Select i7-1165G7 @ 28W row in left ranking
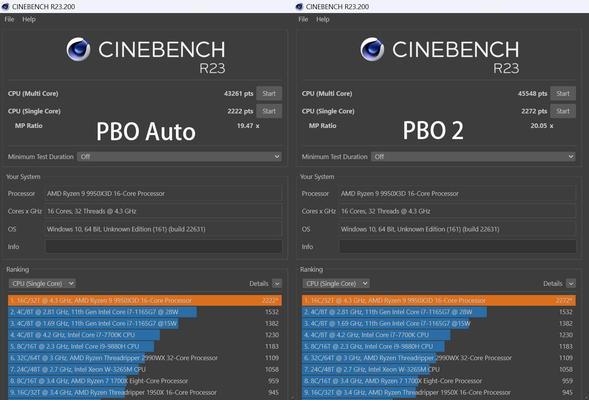The width and height of the screenshot is (589, 400). [x=145, y=312]
